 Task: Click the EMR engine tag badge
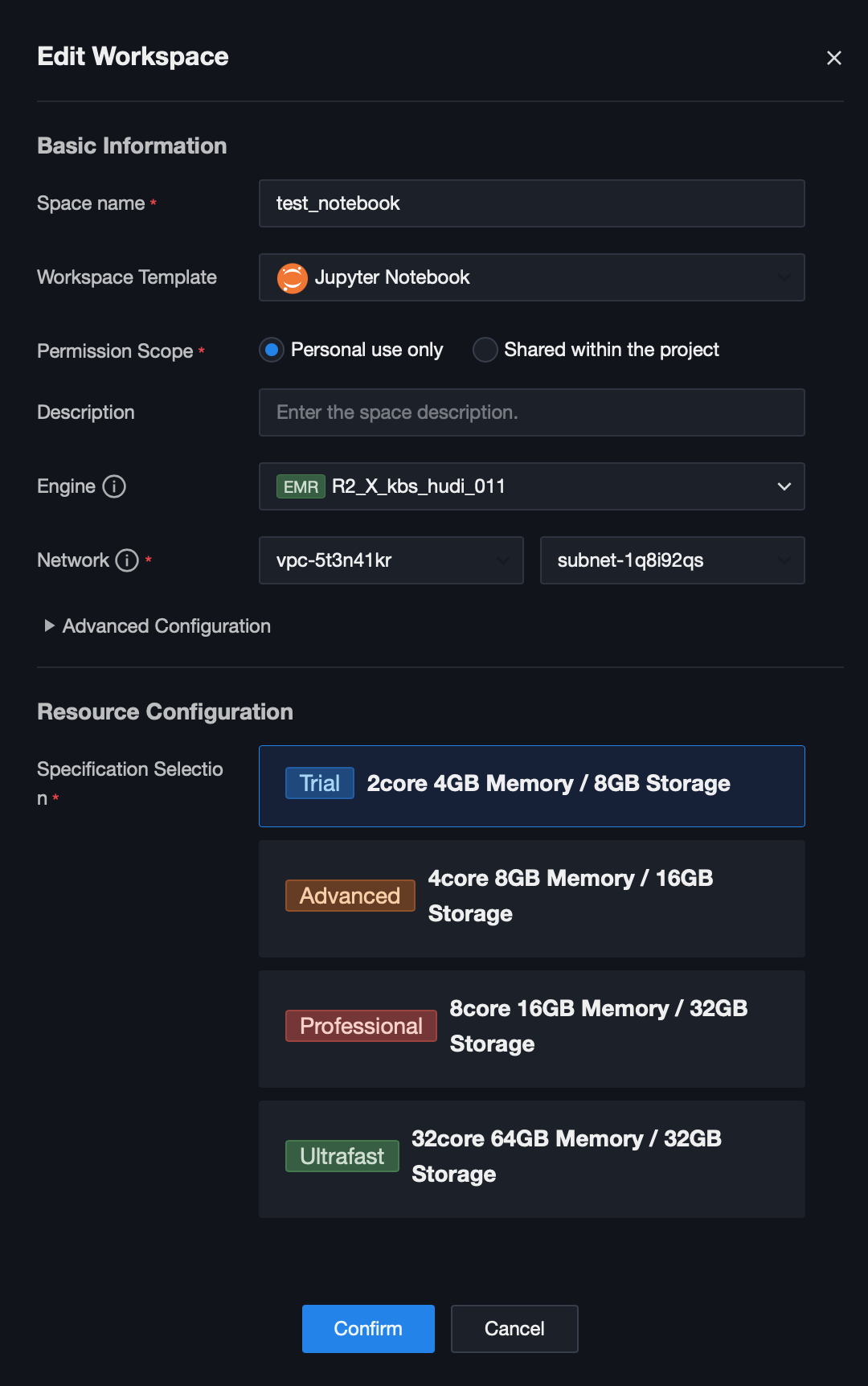(x=301, y=486)
